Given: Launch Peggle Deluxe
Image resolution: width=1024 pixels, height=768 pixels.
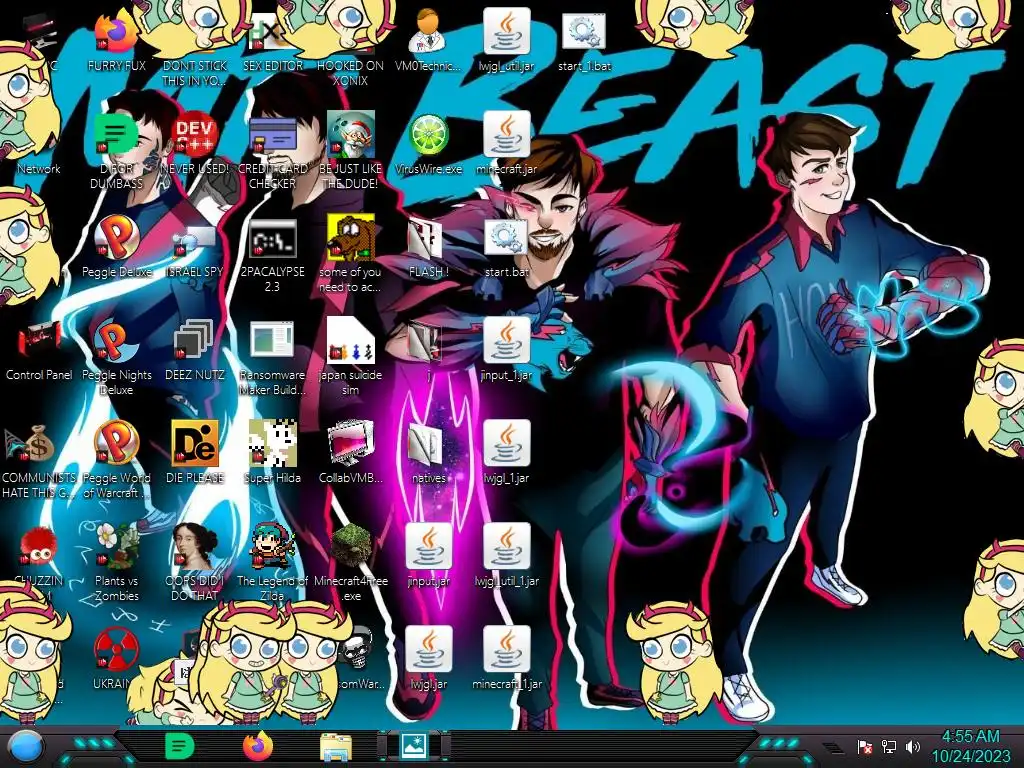Looking at the screenshot, I should (116, 237).
